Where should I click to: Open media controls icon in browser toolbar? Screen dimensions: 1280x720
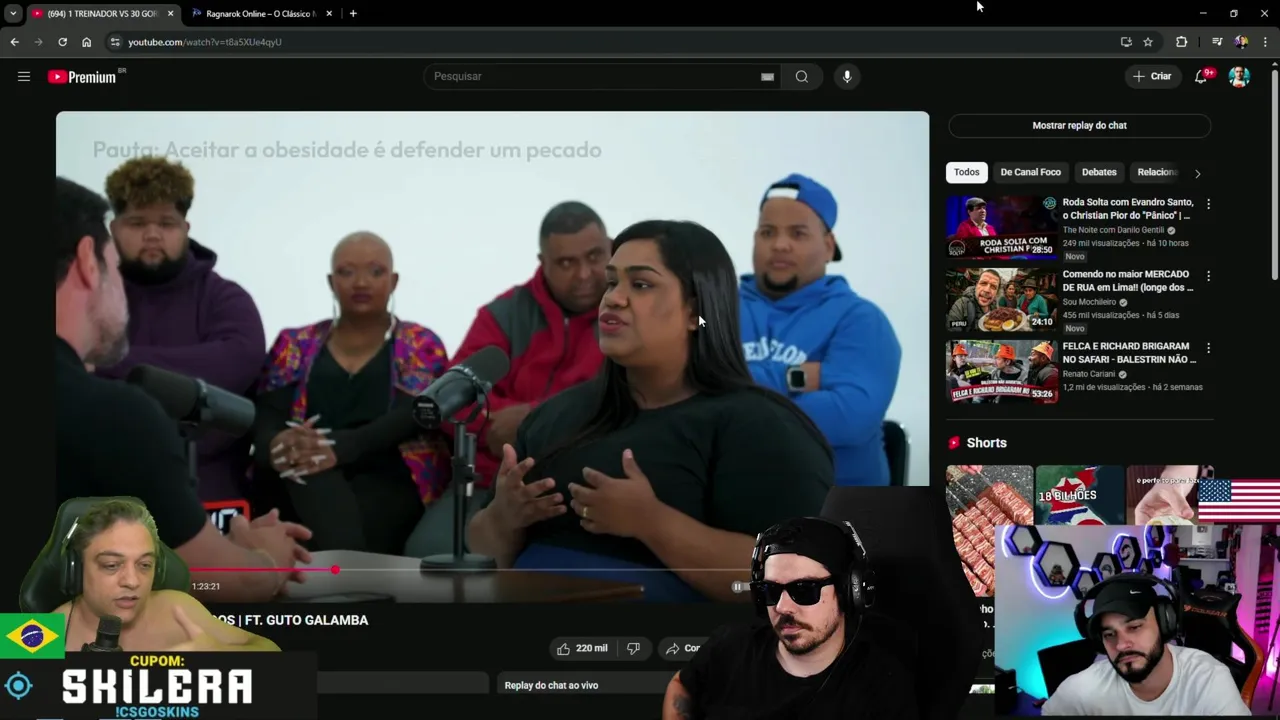click(1217, 42)
